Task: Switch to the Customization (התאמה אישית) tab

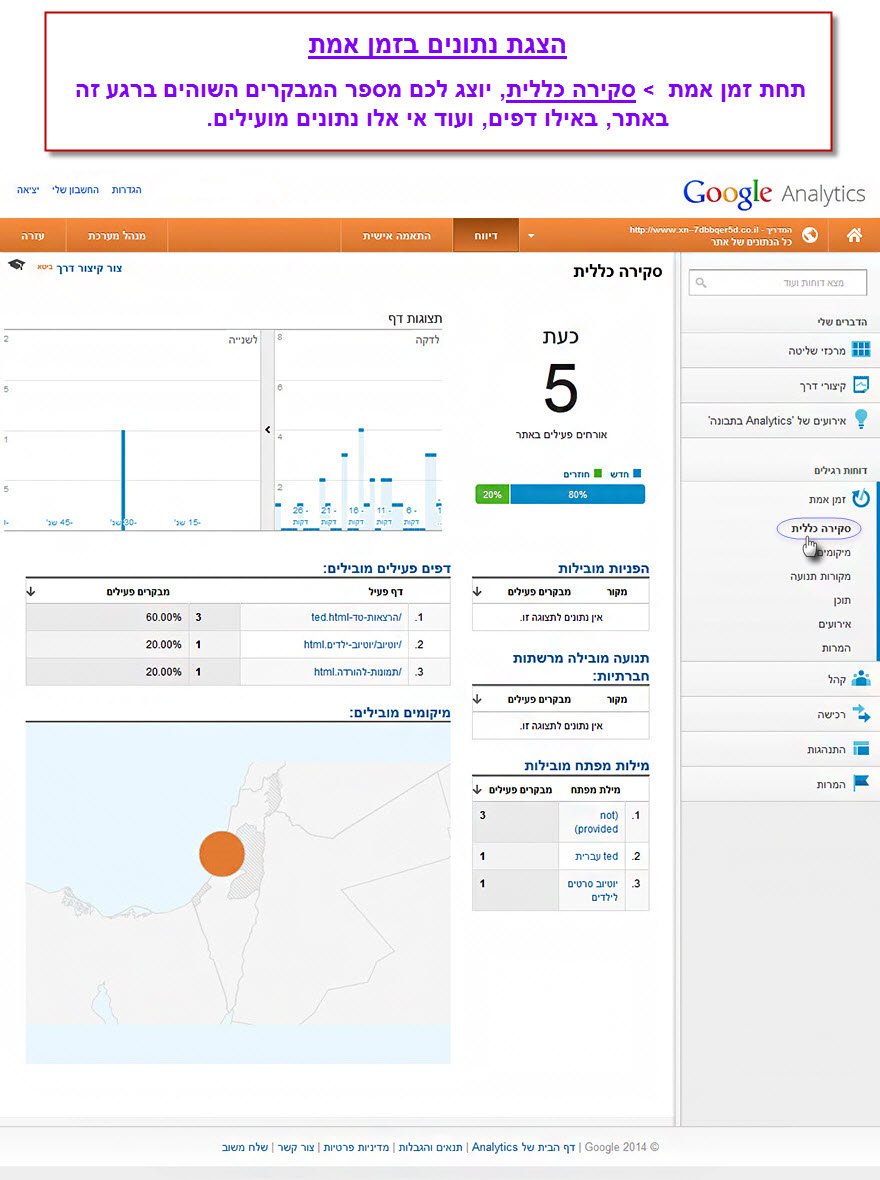Action: [400, 236]
